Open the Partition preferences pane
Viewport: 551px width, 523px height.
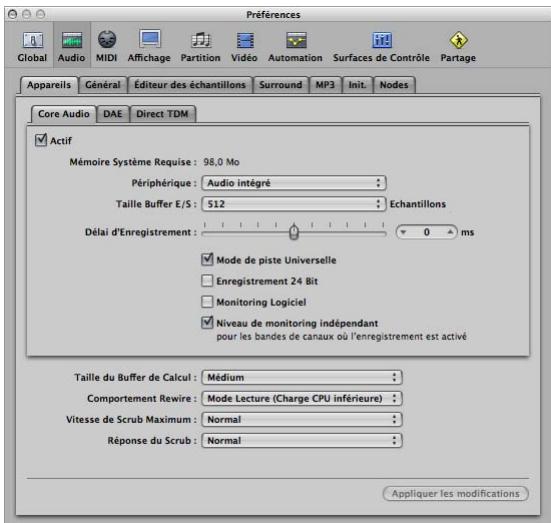click(200, 46)
